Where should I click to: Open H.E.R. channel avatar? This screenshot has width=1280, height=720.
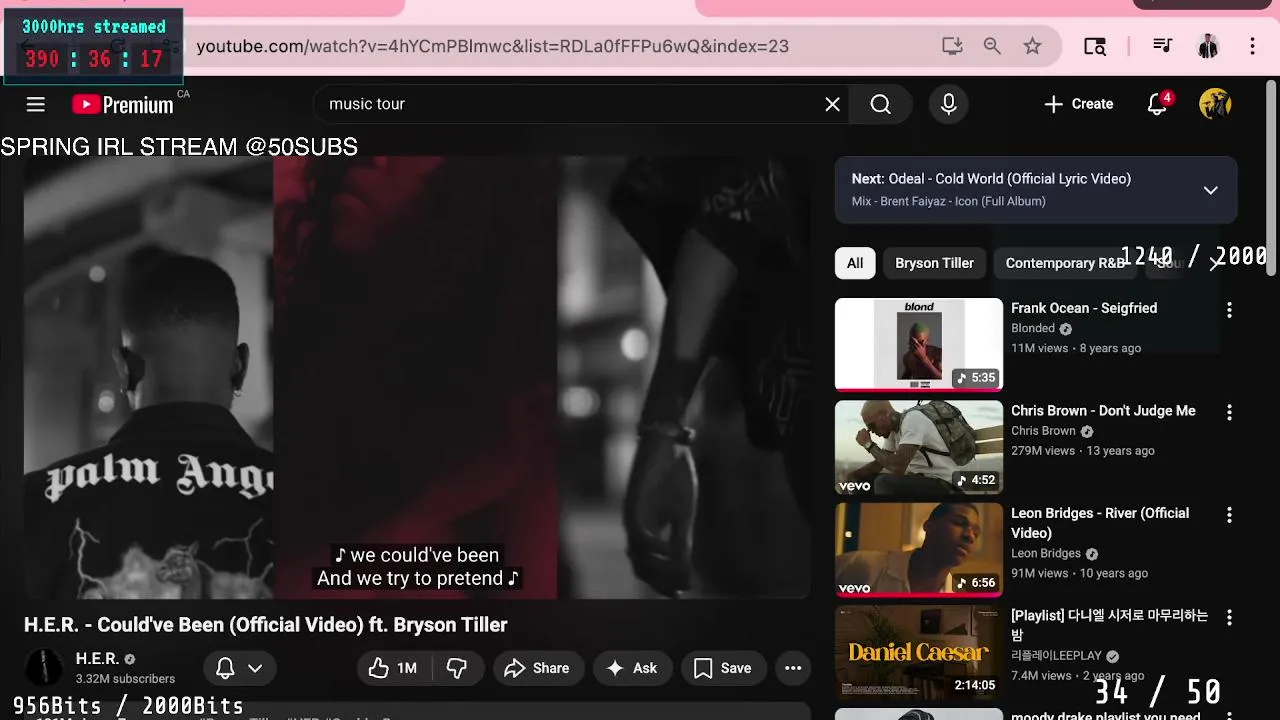pos(44,668)
